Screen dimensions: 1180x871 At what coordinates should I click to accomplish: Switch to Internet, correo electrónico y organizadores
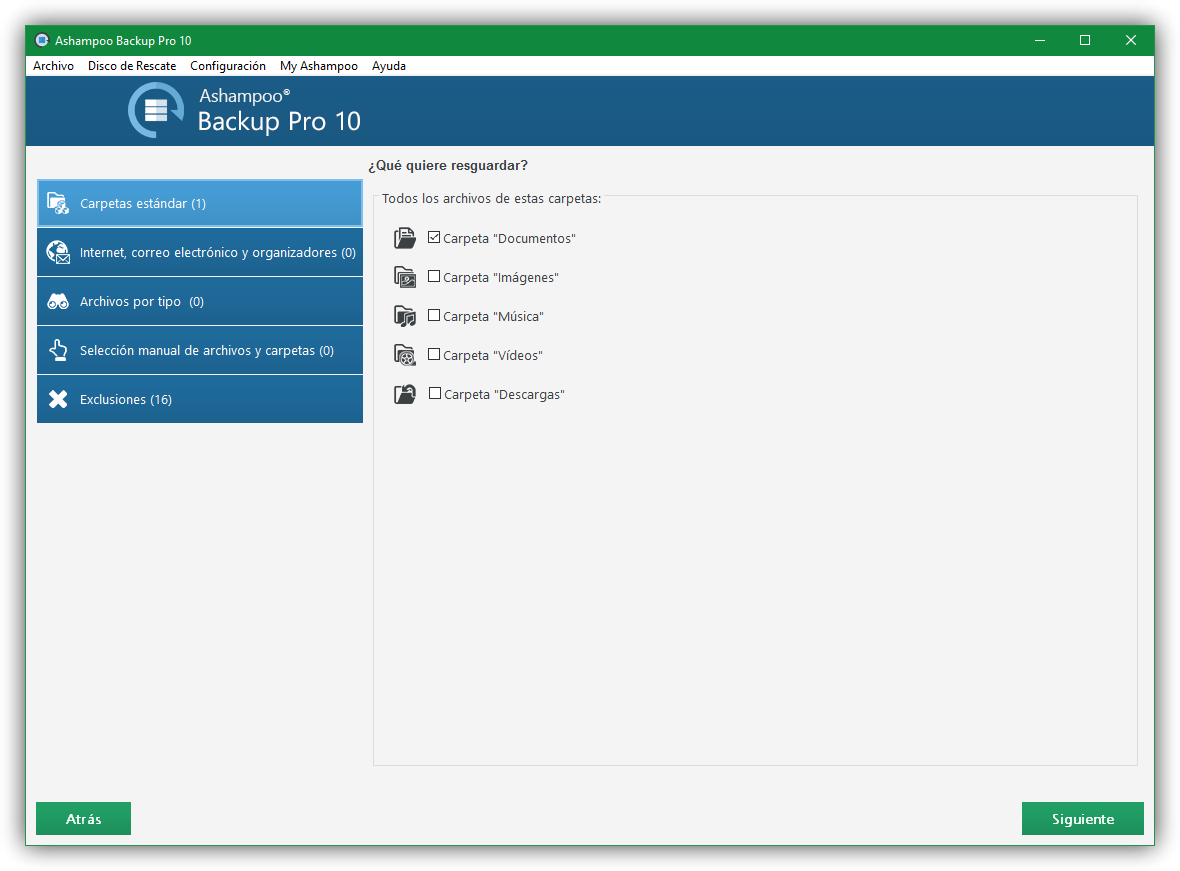click(199, 252)
